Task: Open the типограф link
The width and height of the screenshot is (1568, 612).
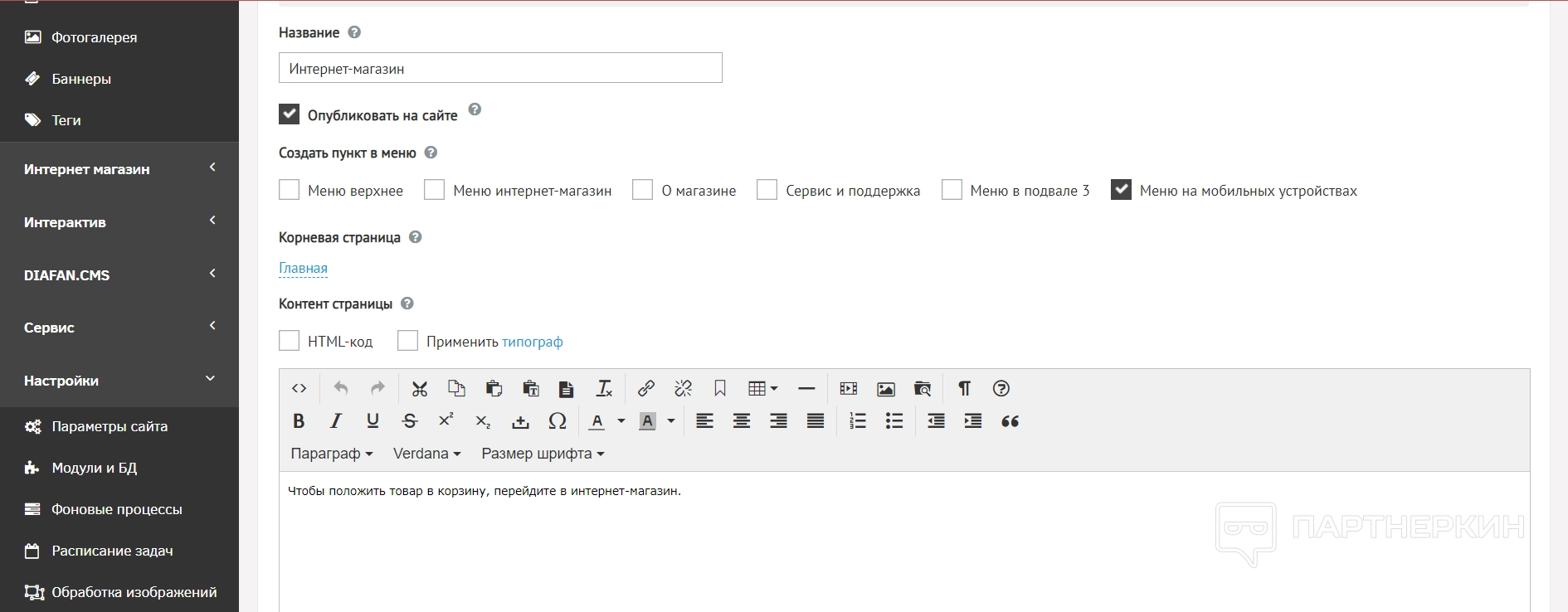Action: click(532, 342)
